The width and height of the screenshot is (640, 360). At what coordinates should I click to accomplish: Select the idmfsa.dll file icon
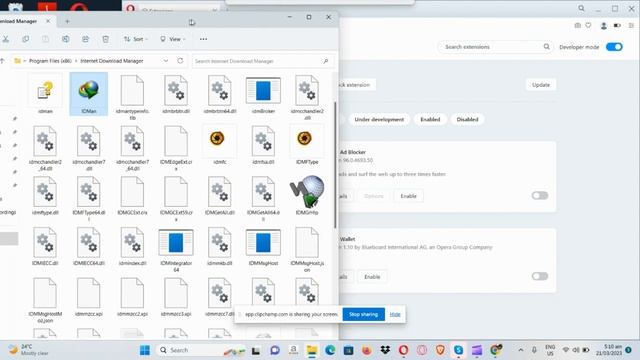pyautogui.click(x=263, y=141)
